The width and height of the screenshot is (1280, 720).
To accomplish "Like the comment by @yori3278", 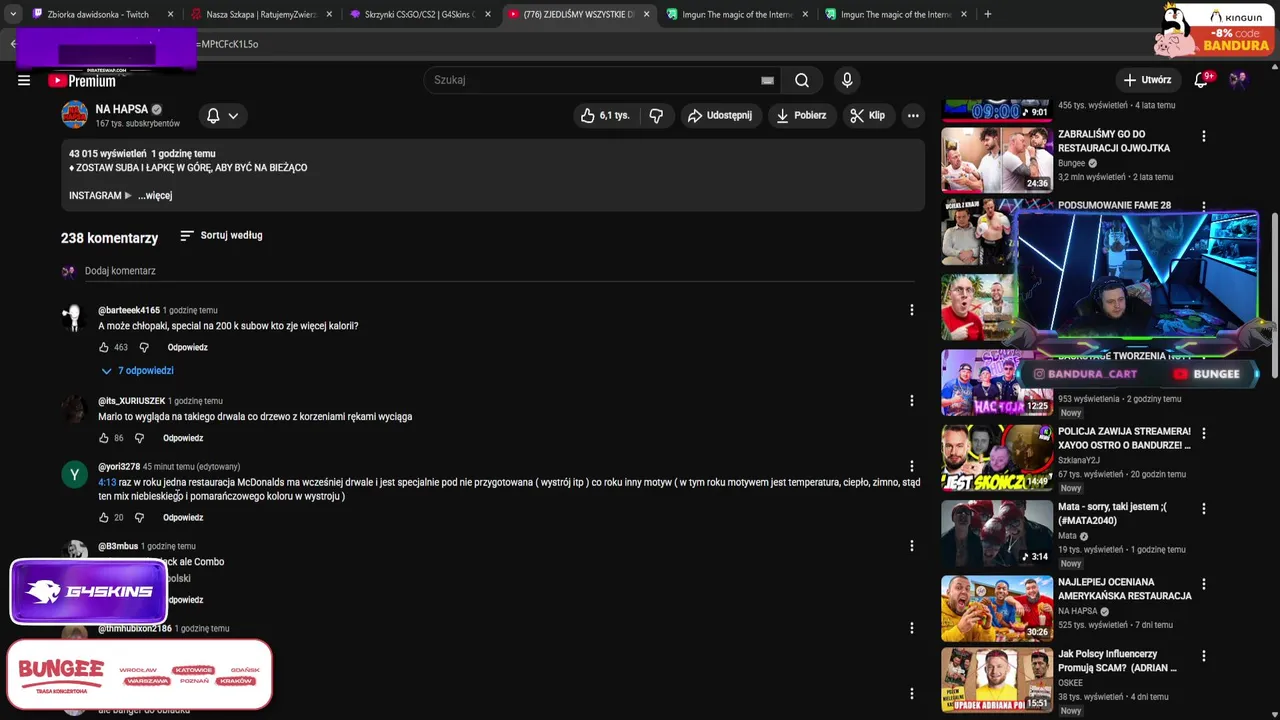I will pyautogui.click(x=104, y=518).
